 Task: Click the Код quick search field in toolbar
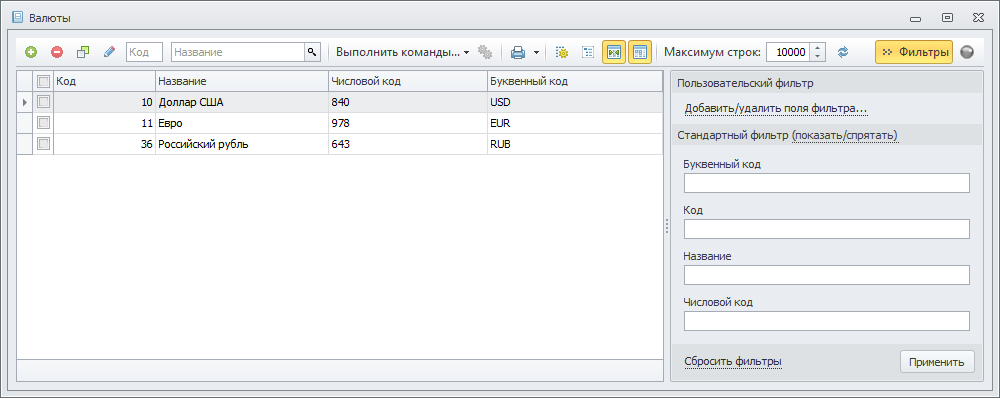pyautogui.click(x=145, y=52)
